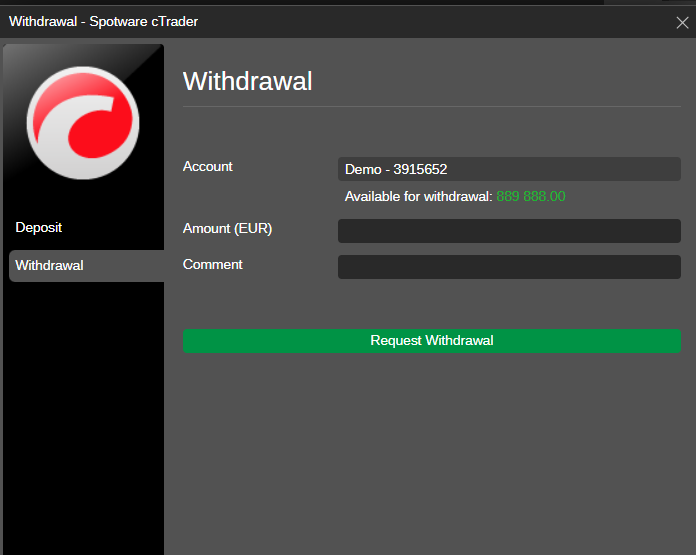
Task: Click the green 889 888.00 available amount
Action: pyautogui.click(x=530, y=197)
